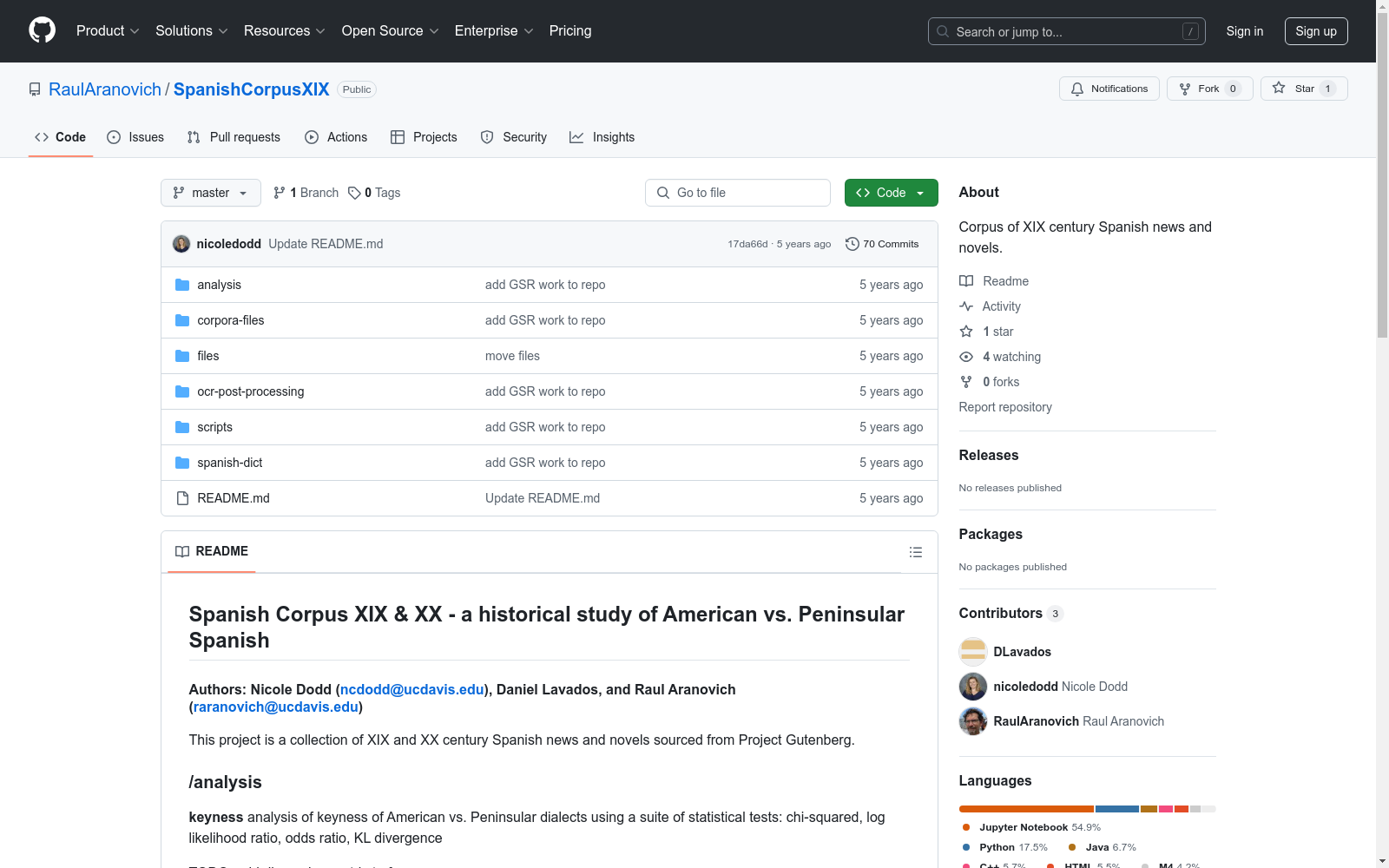Click the orange Jupyter Notebook language bar segment

click(1026, 809)
